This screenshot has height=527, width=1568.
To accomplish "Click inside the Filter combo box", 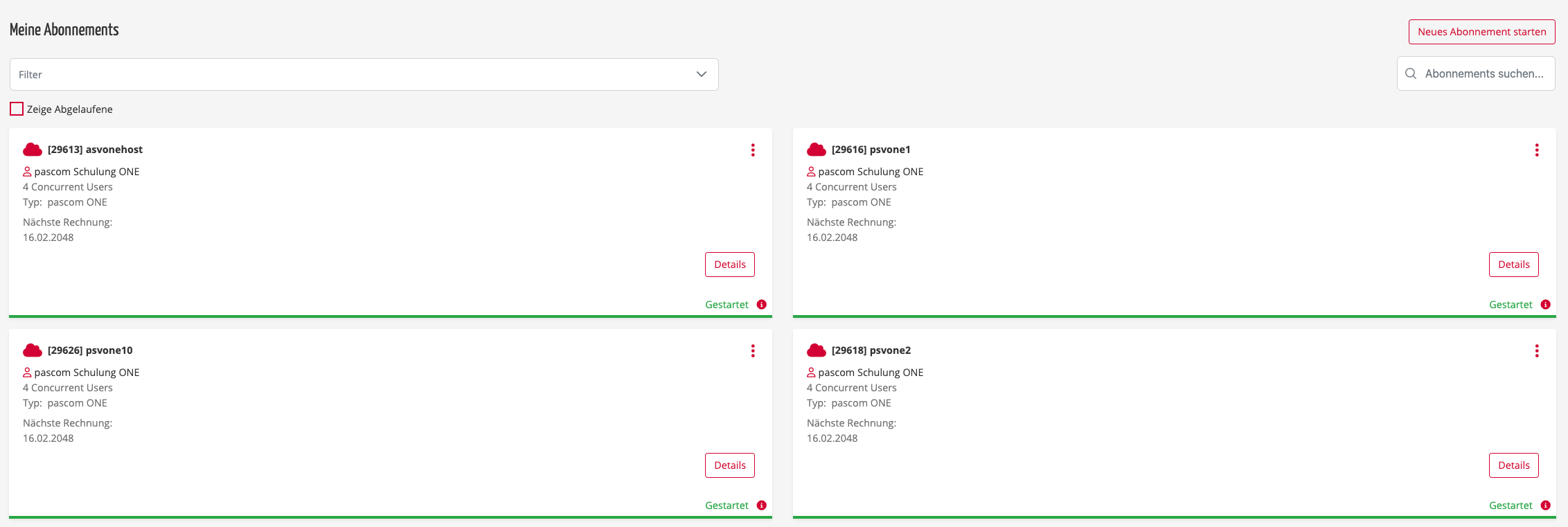I will point(364,74).
